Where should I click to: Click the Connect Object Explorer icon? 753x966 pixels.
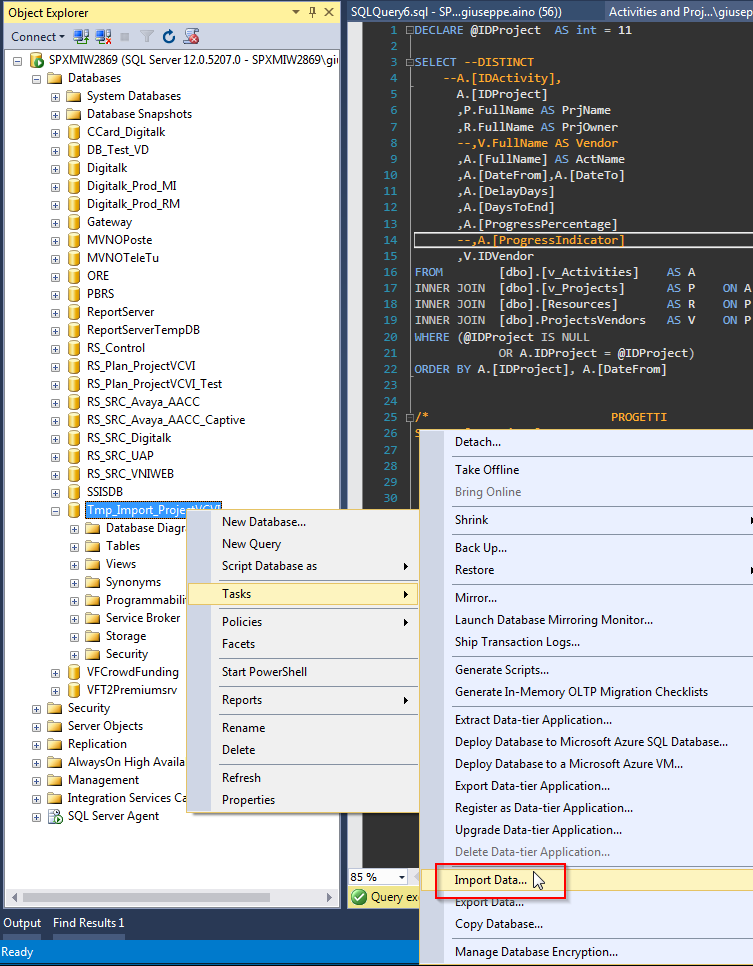[81, 37]
